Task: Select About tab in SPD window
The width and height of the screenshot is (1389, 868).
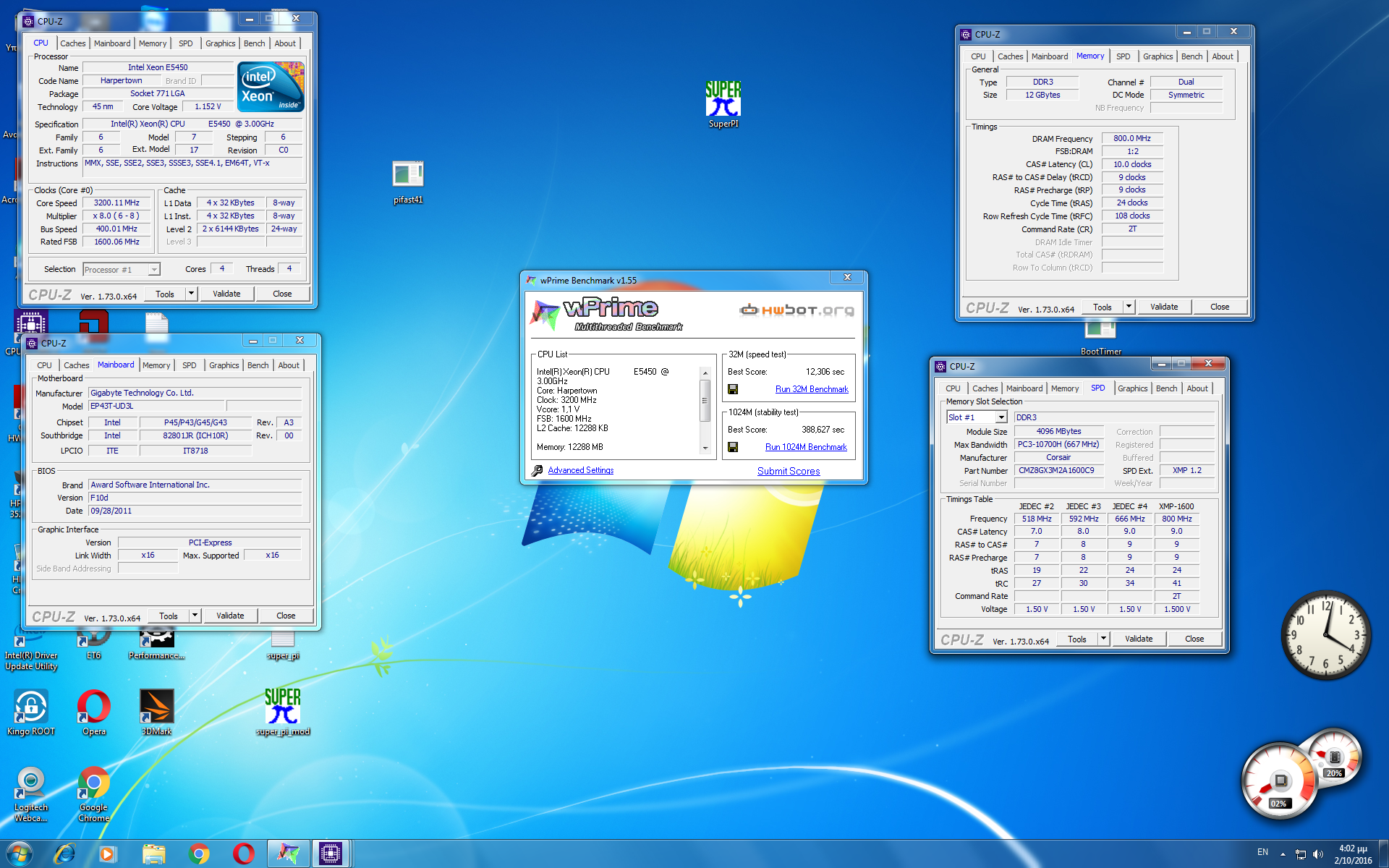Action: click(1197, 388)
